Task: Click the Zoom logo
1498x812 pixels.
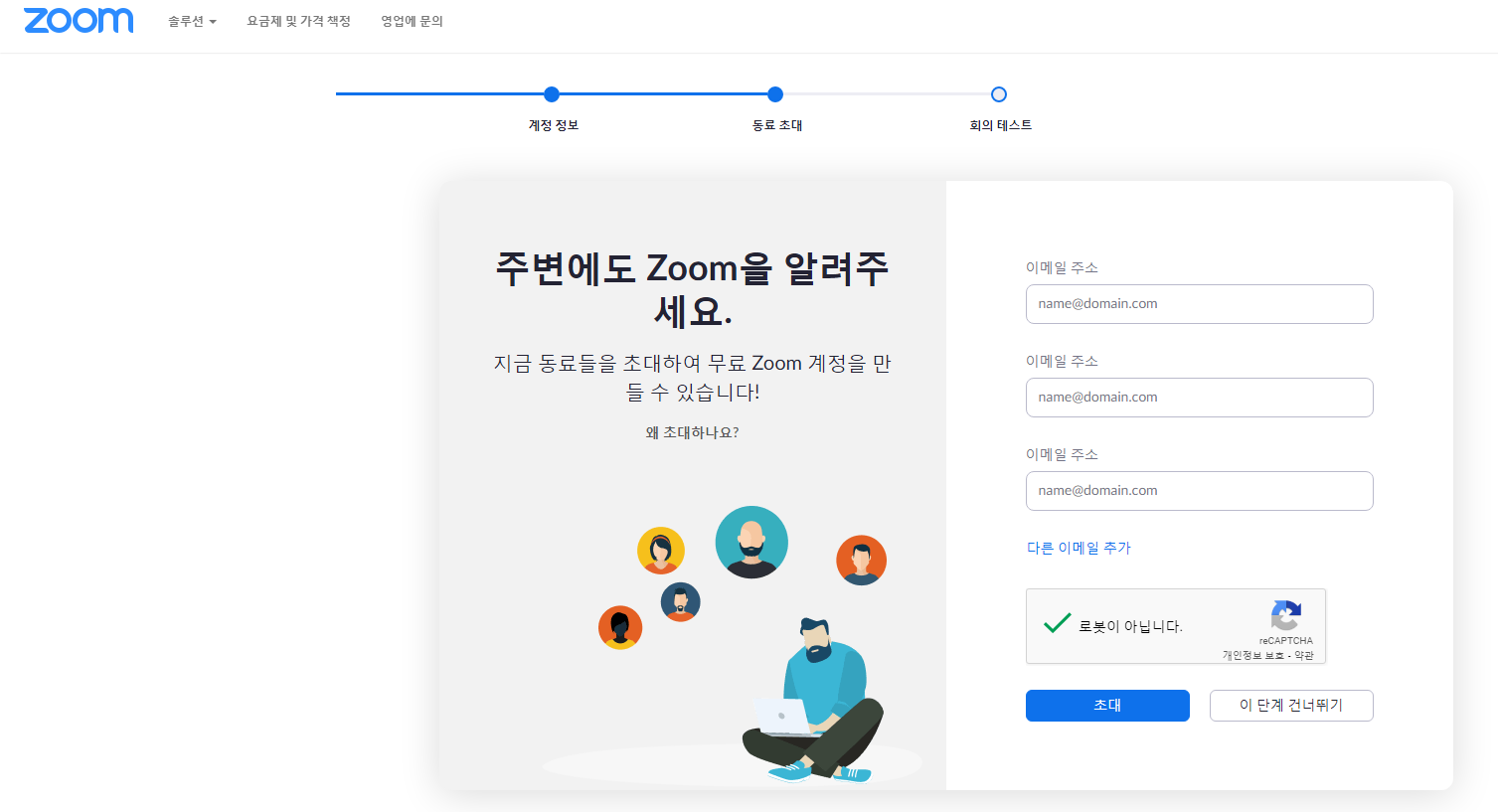Action: 79,20
